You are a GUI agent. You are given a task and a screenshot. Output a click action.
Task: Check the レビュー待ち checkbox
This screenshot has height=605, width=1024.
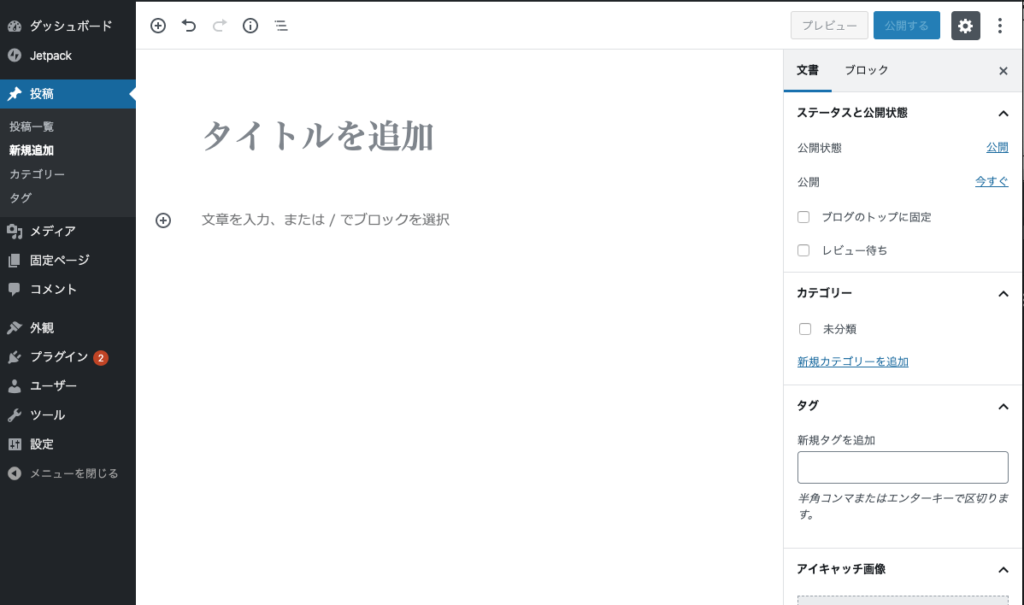tap(803, 251)
